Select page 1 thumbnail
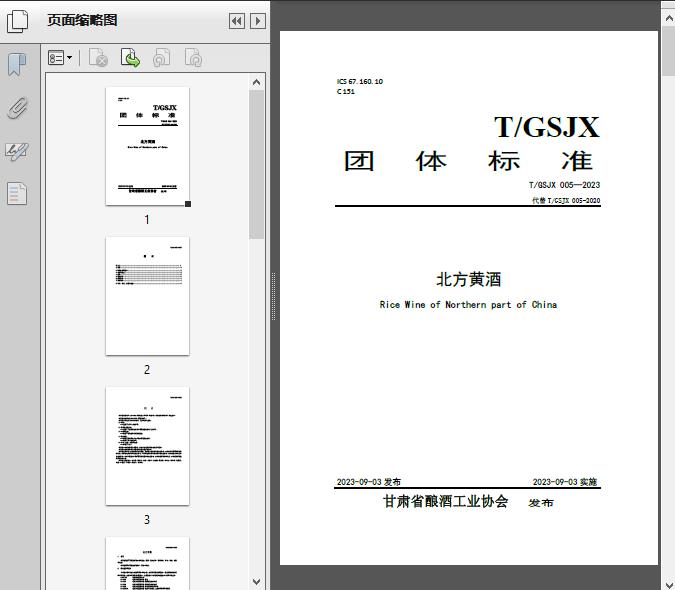The width and height of the screenshot is (675, 590). 147,146
